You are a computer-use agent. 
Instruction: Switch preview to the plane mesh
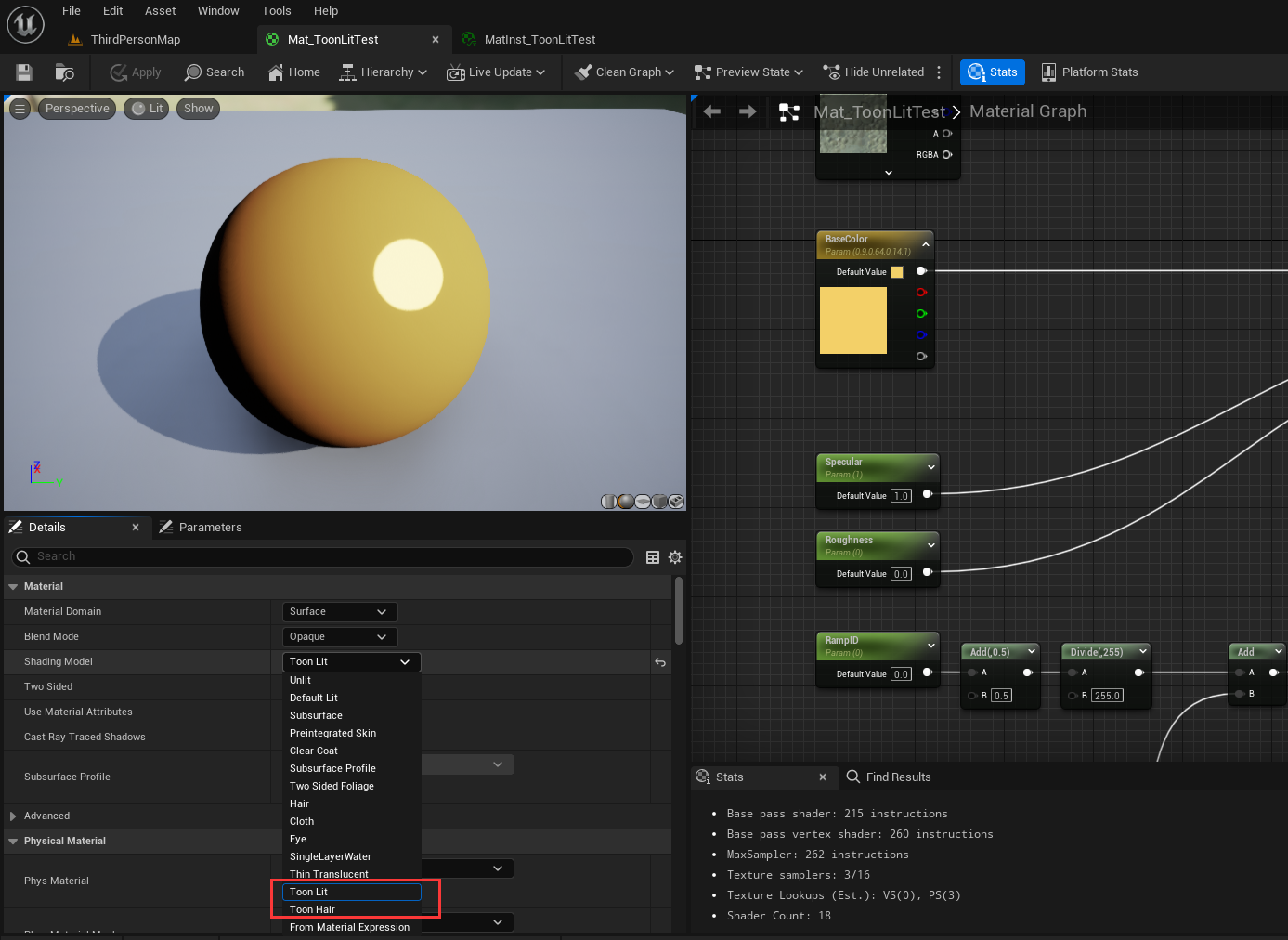click(x=643, y=501)
